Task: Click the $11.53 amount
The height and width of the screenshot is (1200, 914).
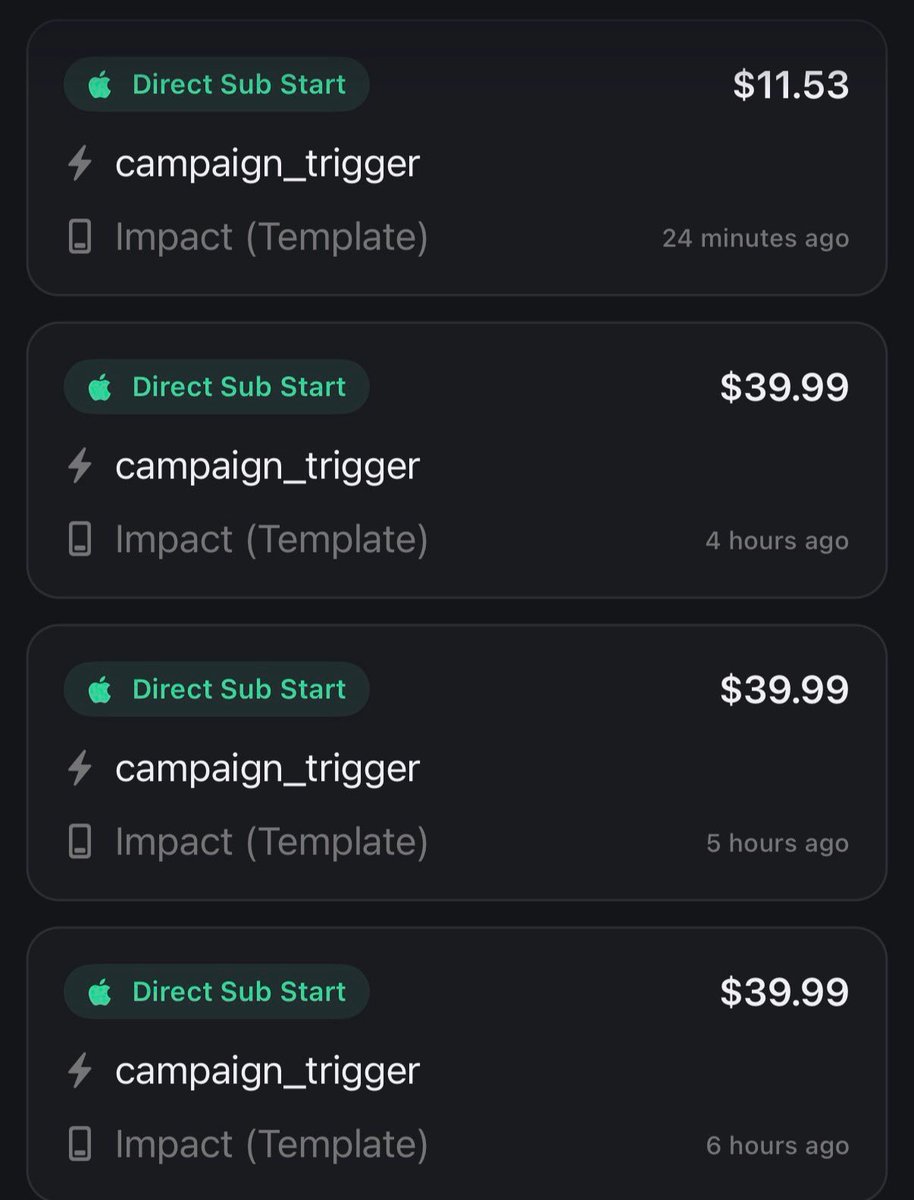Action: (791, 85)
